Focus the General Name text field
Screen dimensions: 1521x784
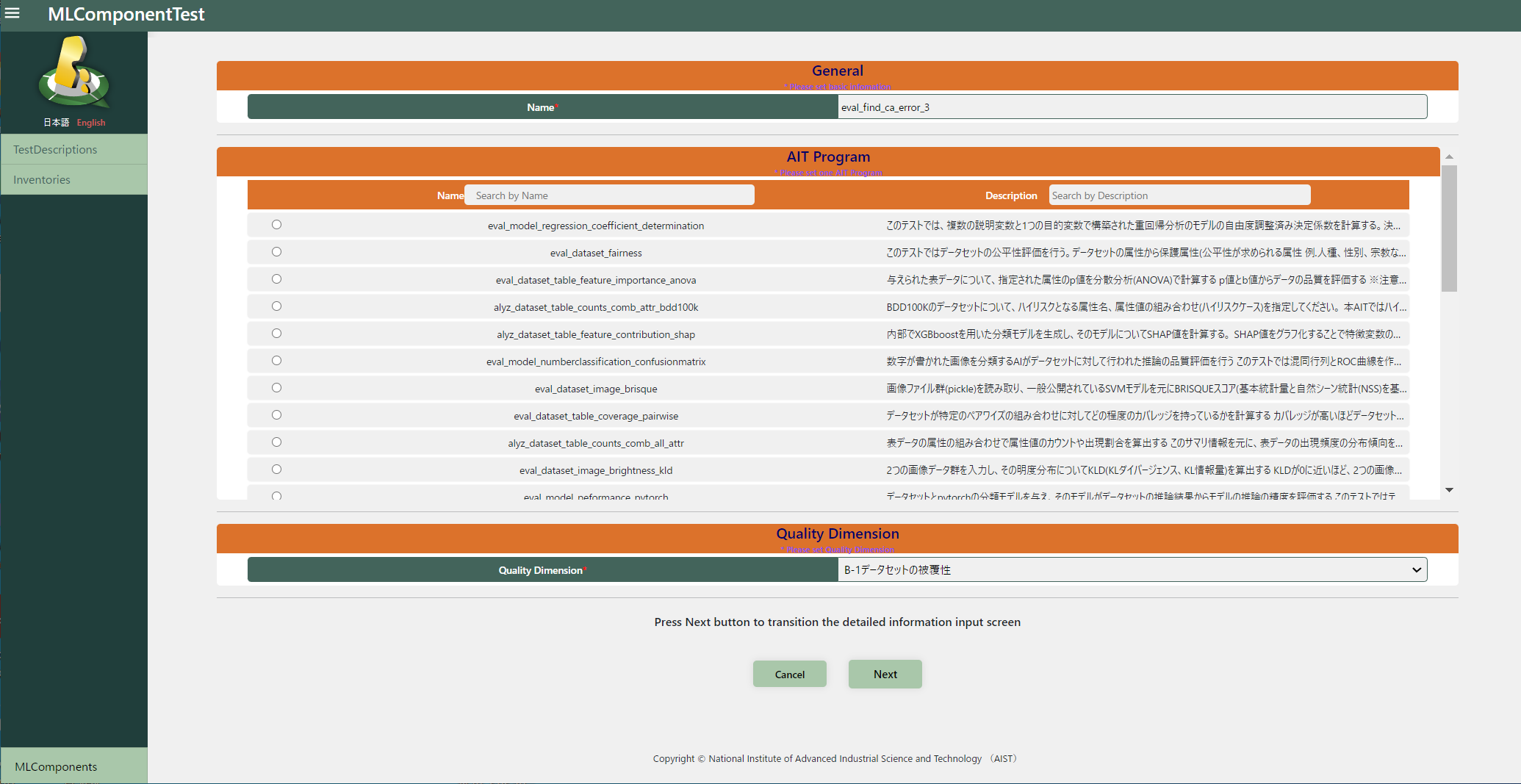1132,107
